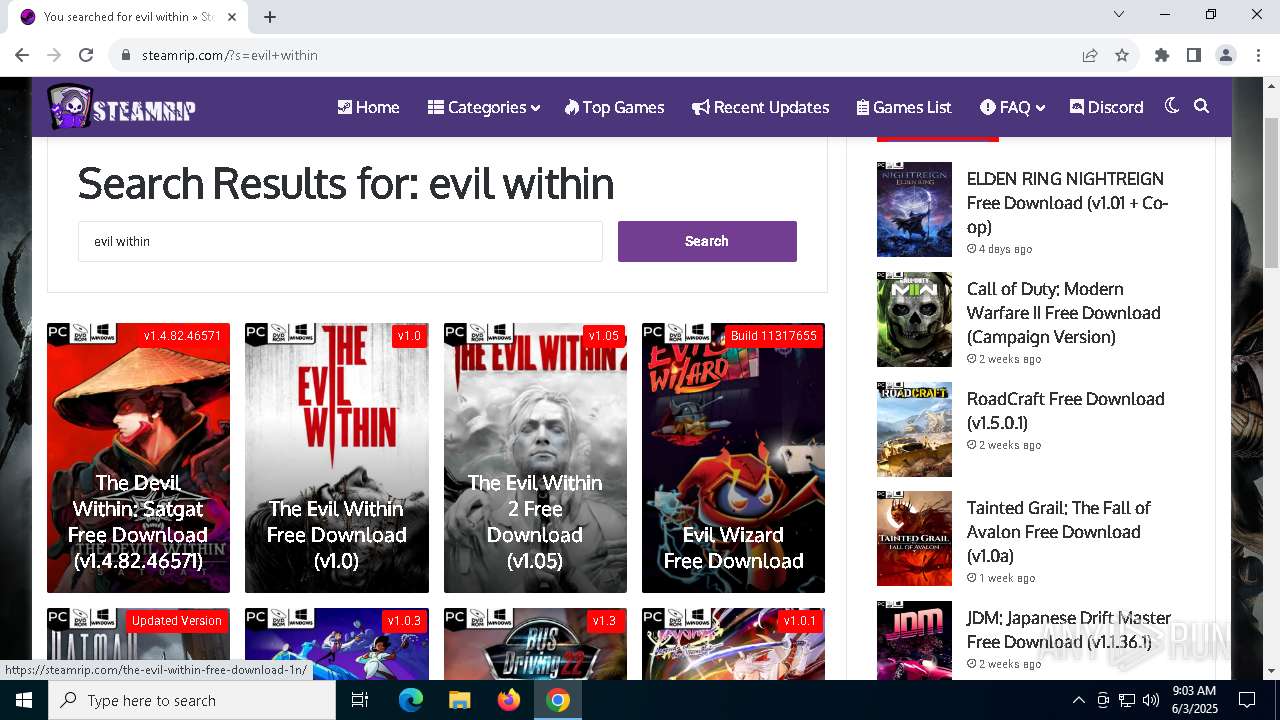
Task: Click the taskbar 'Type here to search' box
Action: coord(192,700)
